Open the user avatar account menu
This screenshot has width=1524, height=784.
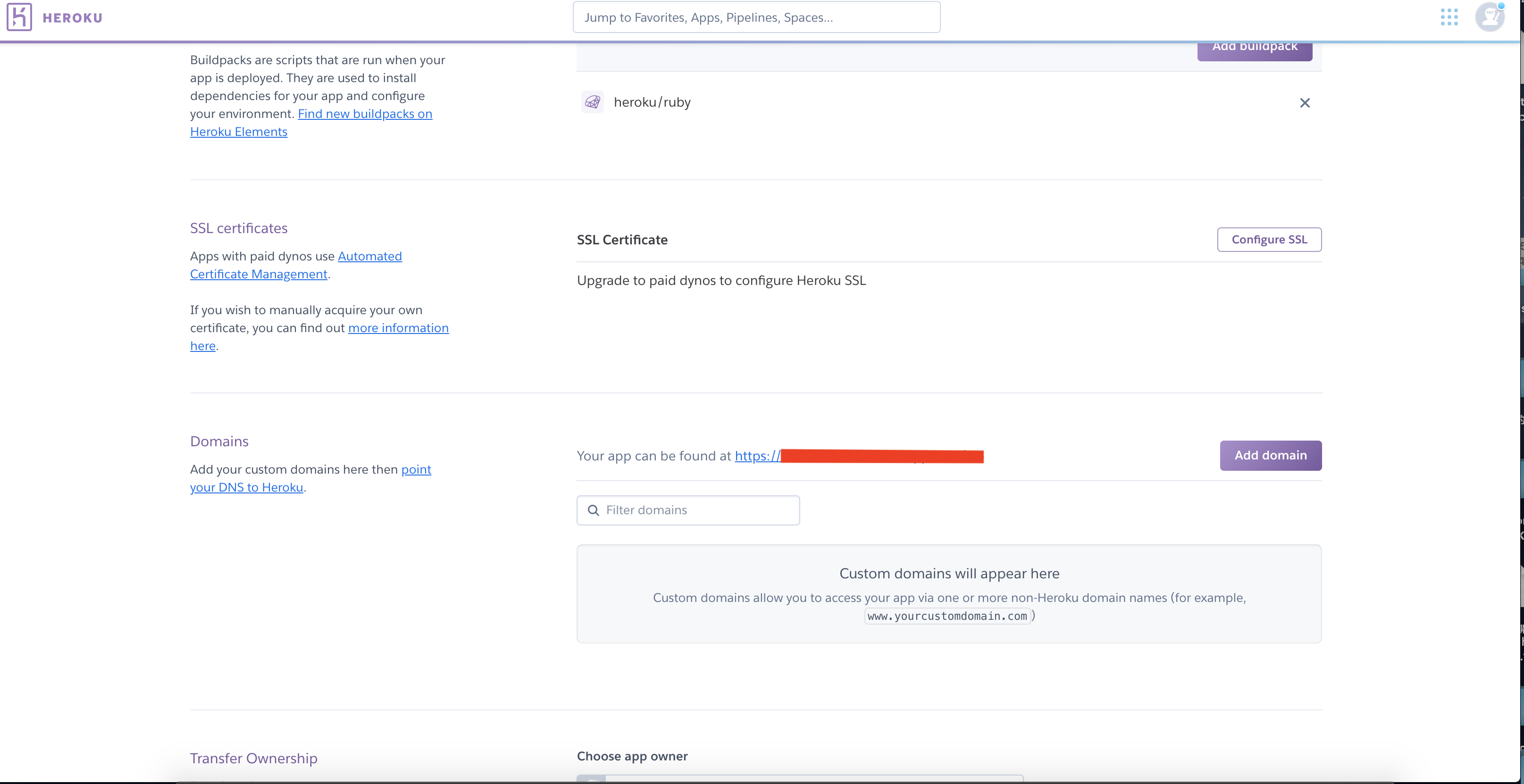coord(1489,17)
